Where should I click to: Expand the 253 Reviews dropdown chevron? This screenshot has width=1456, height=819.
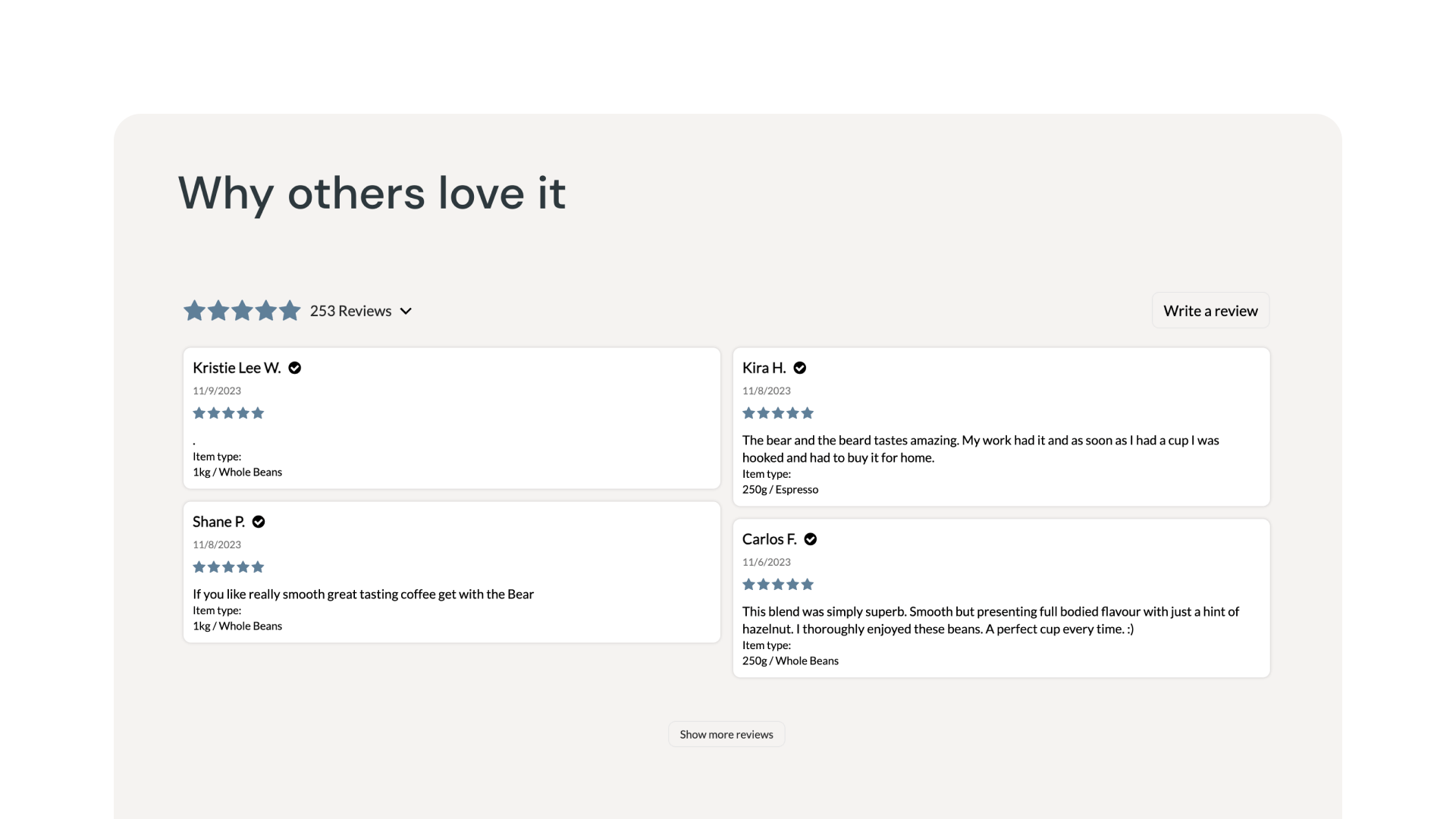[406, 311]
